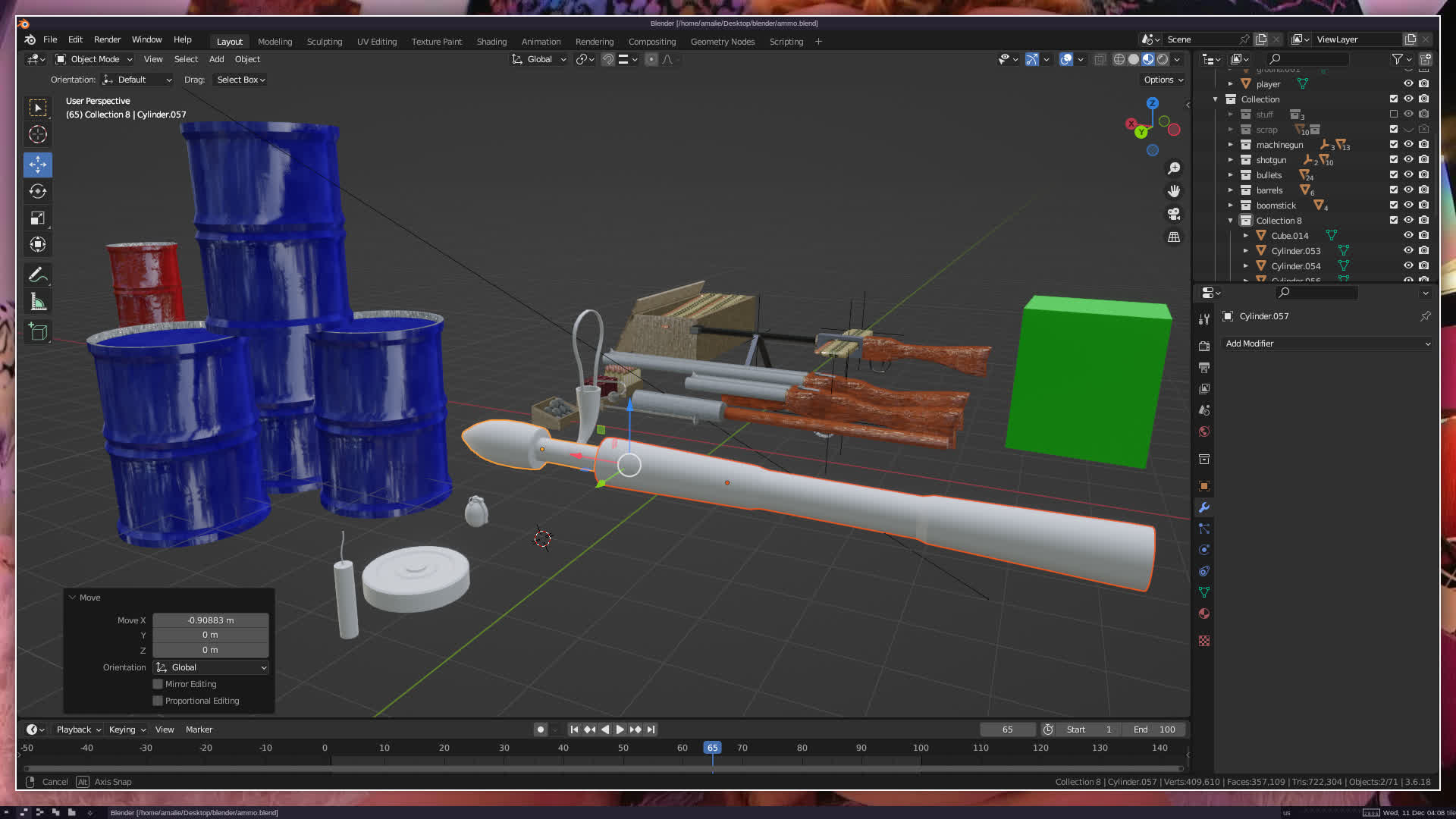Image resolution: width=1456 pixels, height=819 pixels.
Task: Switch to the Sculpting workspace tab
Action: coord(324,42)
